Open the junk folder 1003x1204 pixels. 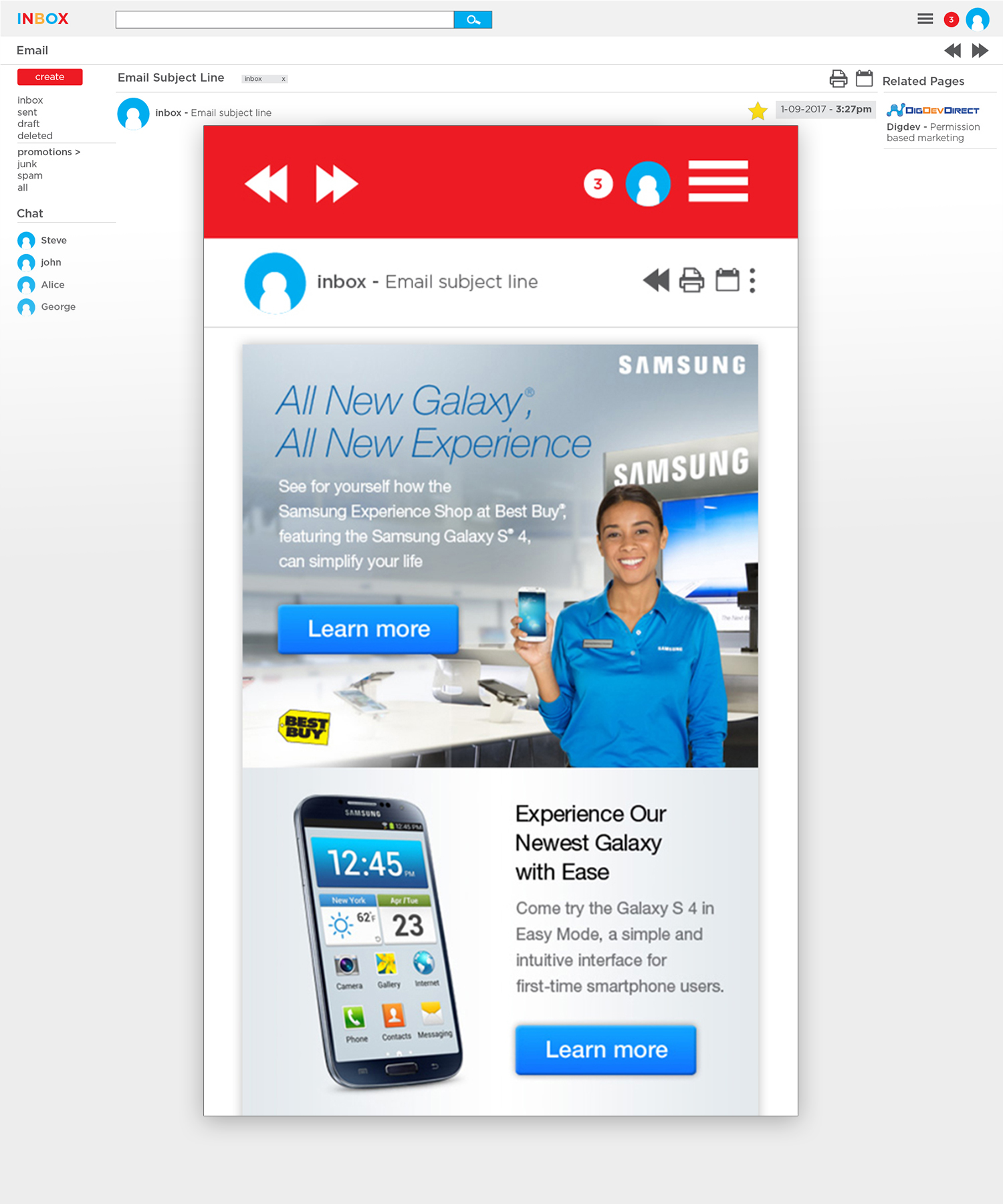click(27, 164)
